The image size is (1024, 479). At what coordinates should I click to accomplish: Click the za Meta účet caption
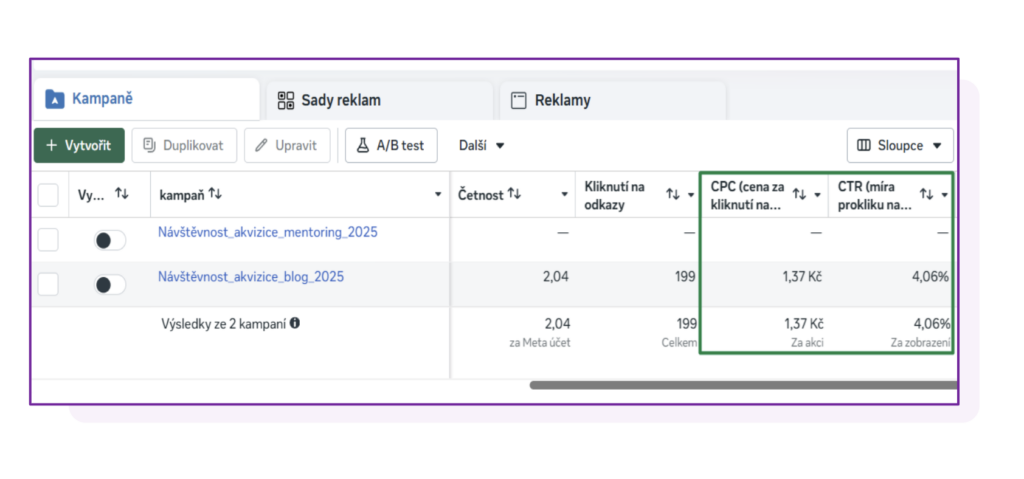[x=540, y=342]
